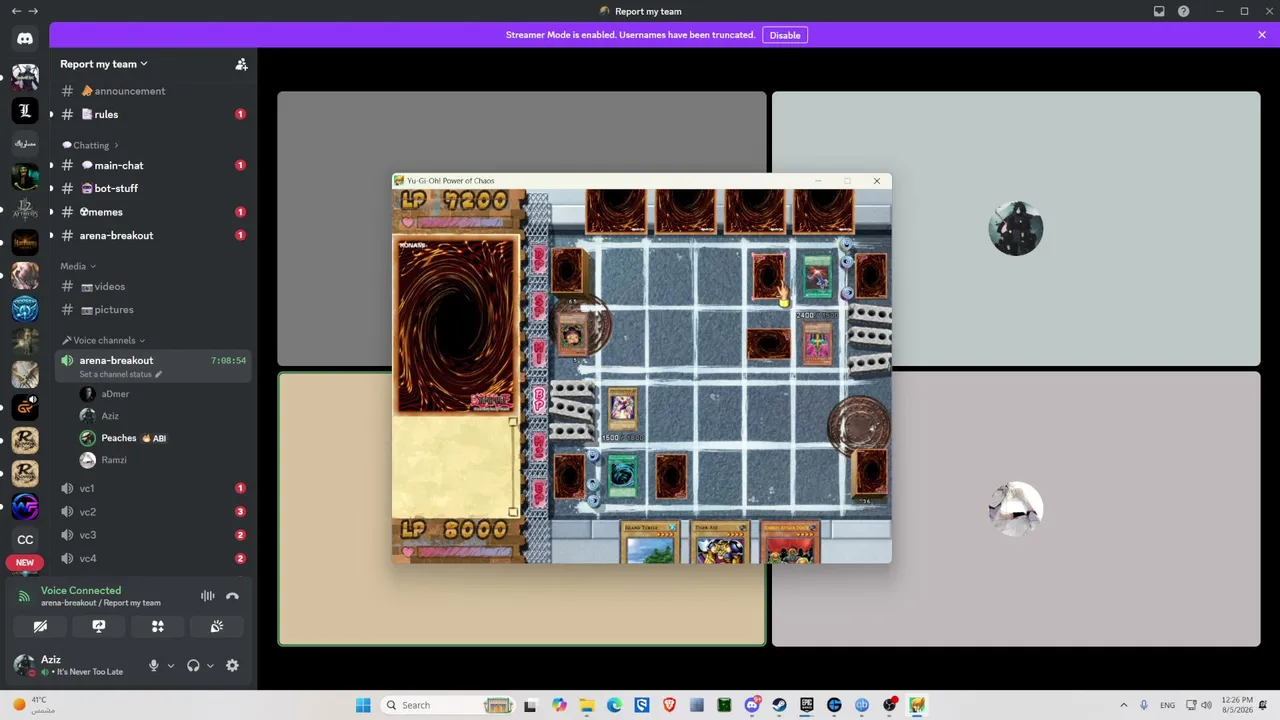This screenshot has width=1280, height=720.
Task: Open the videos channel
Action: tap(153, 287)
